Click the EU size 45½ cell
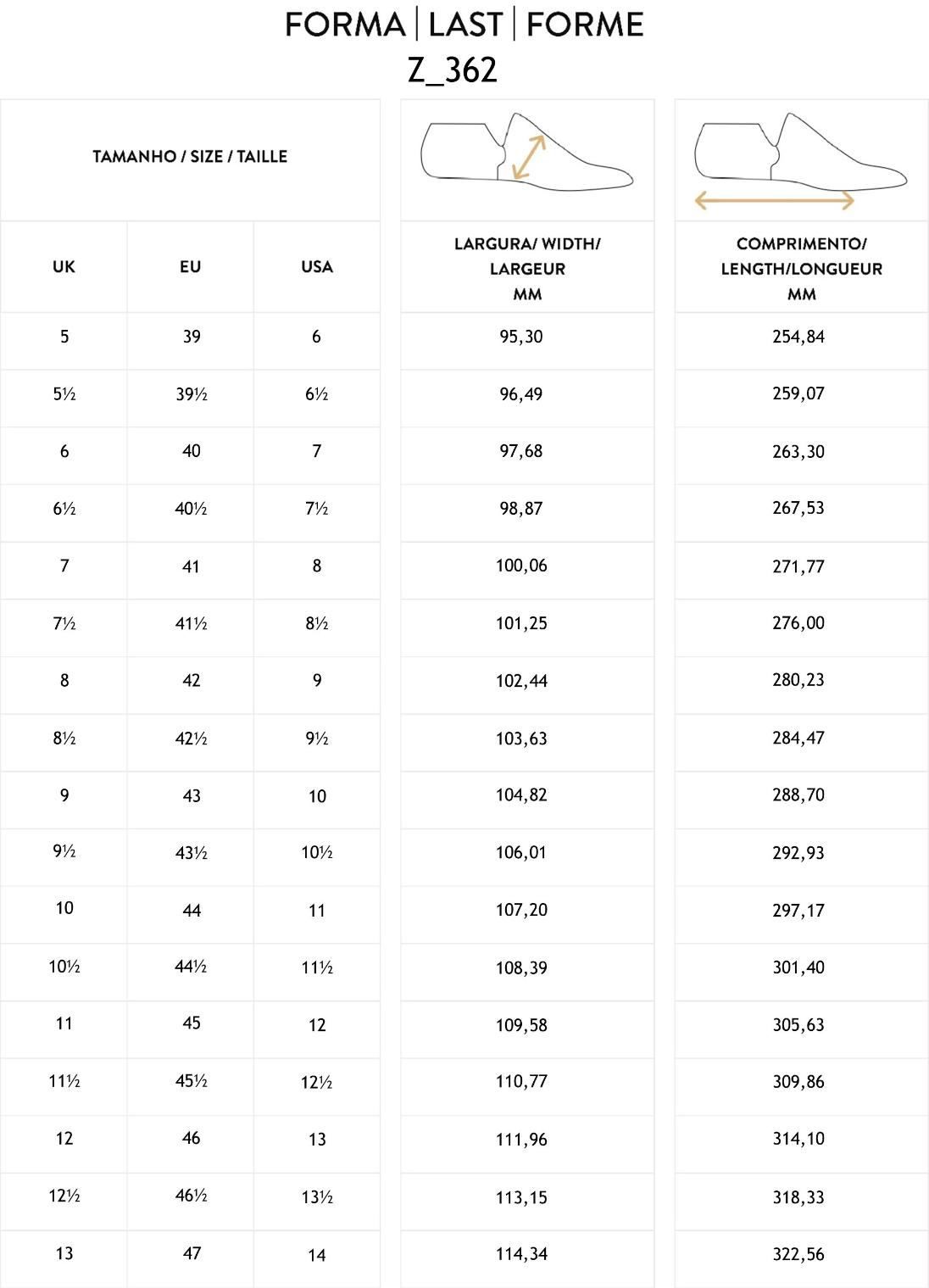The image size is (929, 1288). [x=192, y=1081]
